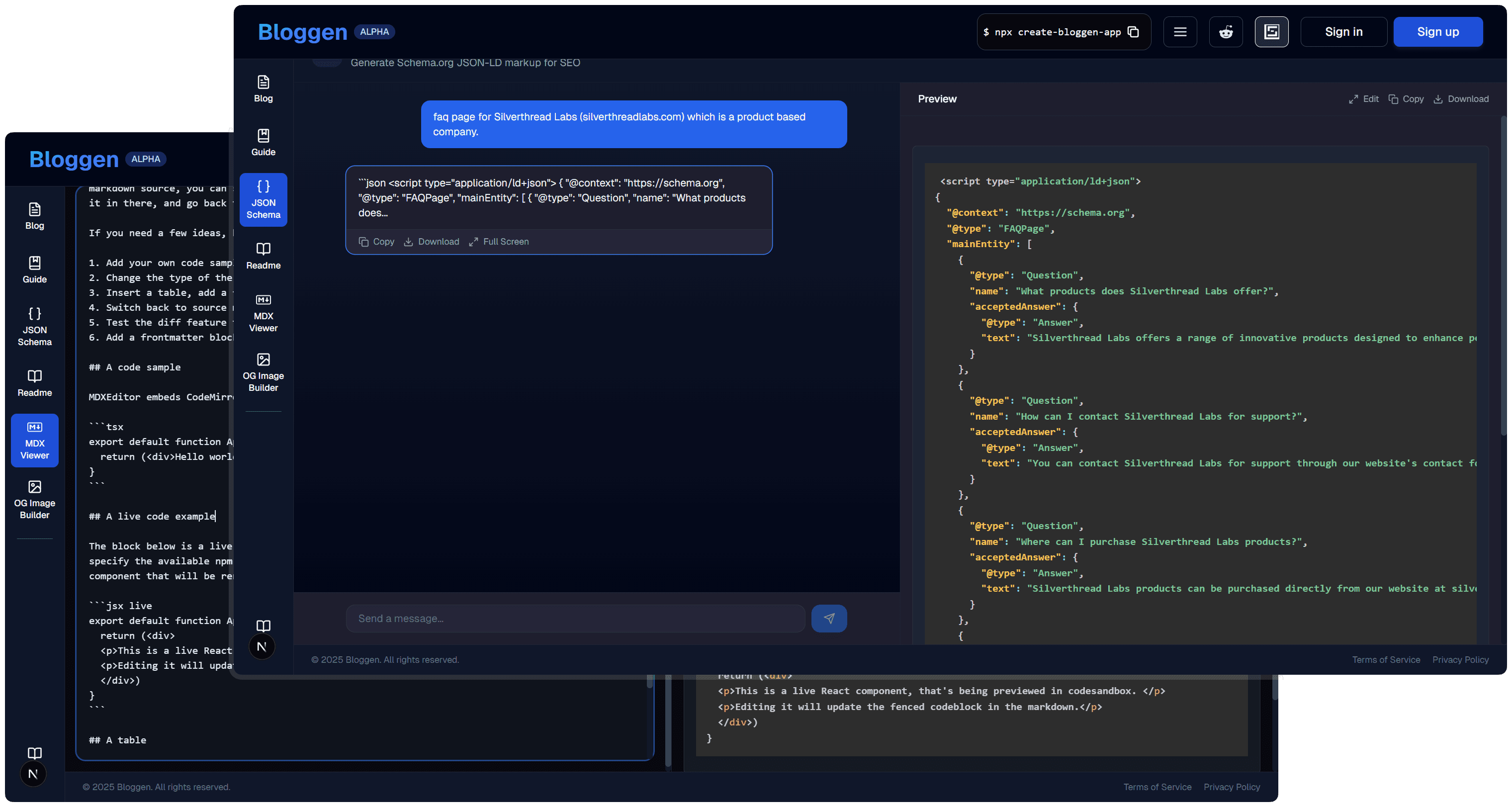Open the hamburger menu in header
This screenshot has width=1512, height=807.
[1180, 32]
